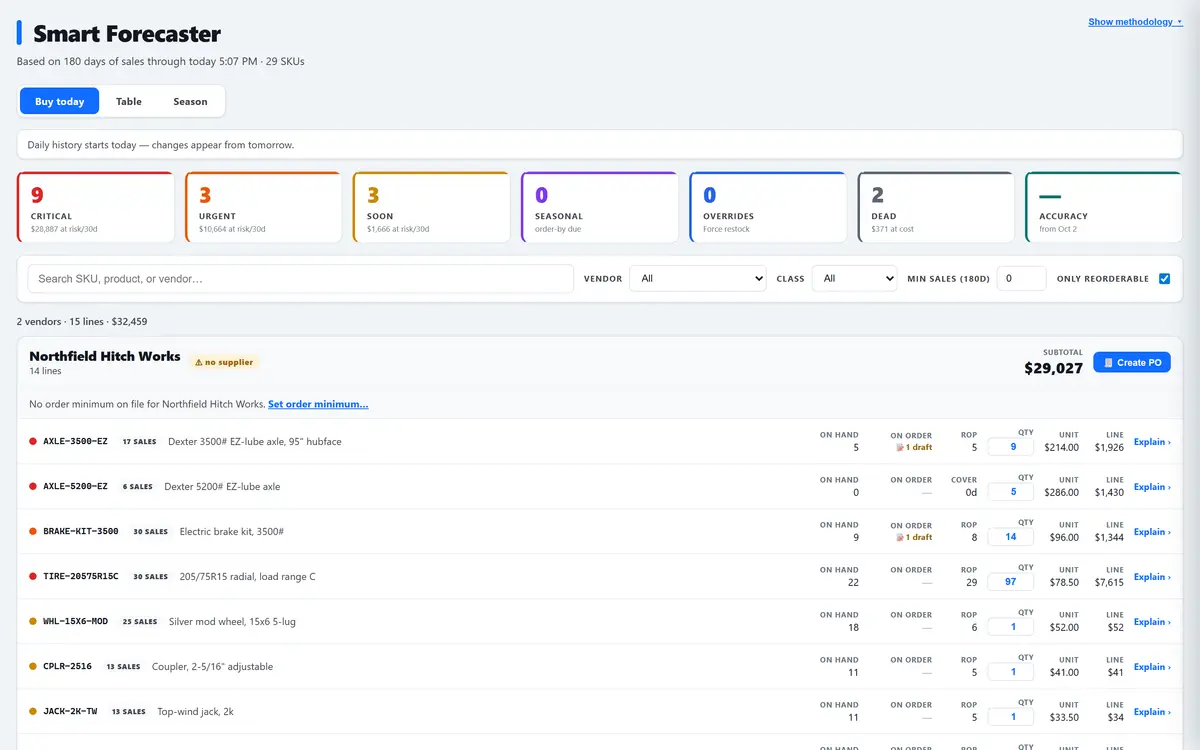Select the Urgent summary card
Screen dimensions: 1200x750
pyautogui.click(x=263, y=207)
